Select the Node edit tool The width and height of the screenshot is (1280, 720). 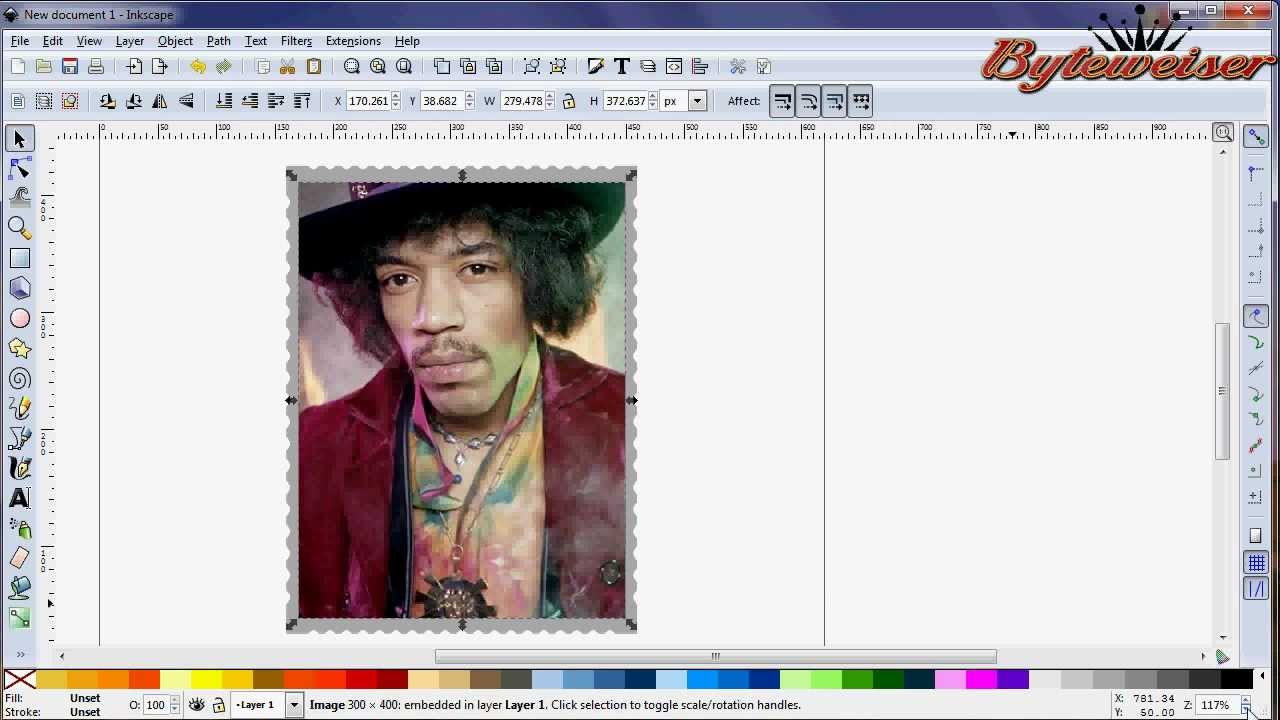(19, 169)
